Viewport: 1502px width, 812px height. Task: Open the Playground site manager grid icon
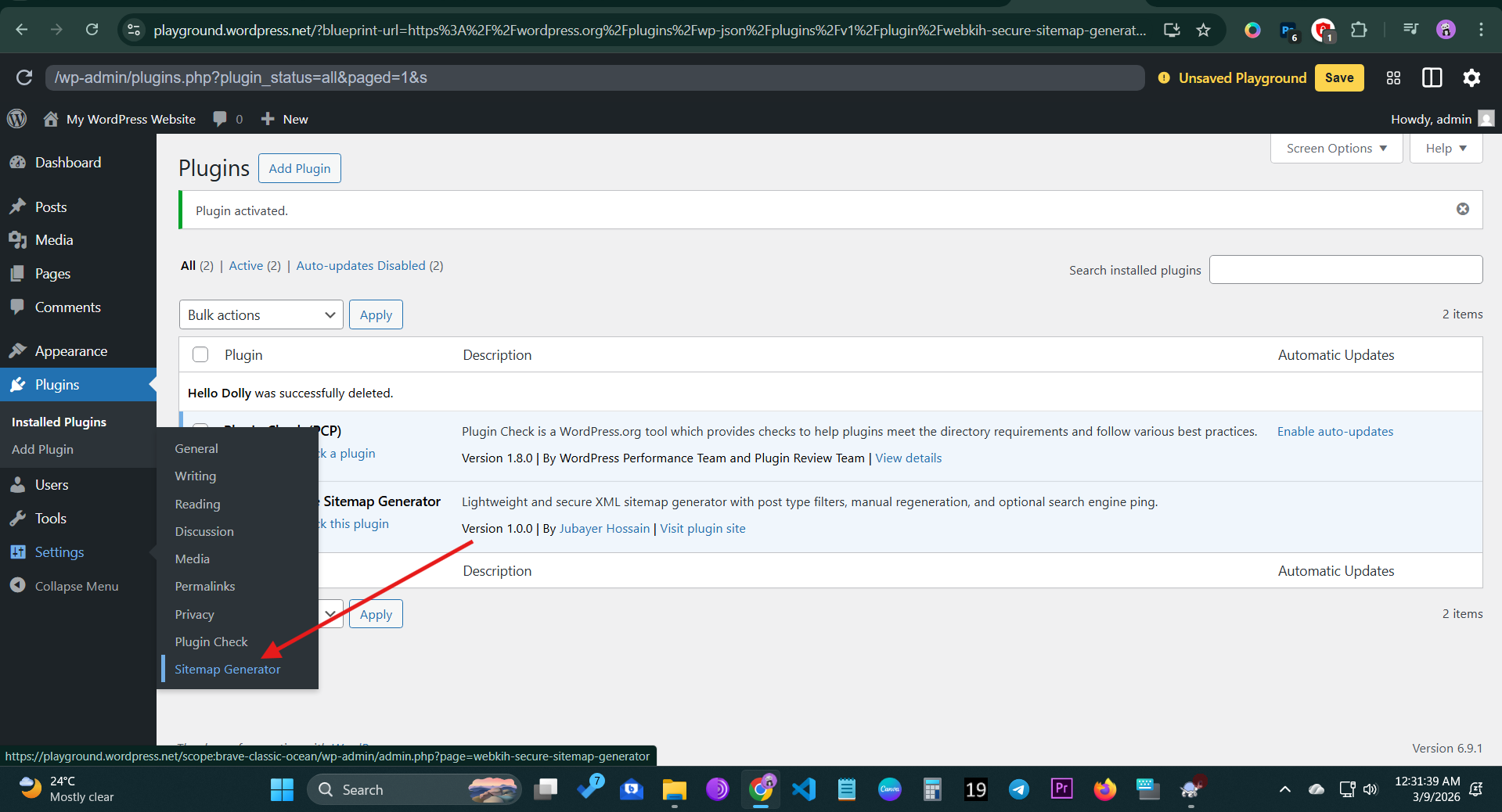coord(1393,77)
